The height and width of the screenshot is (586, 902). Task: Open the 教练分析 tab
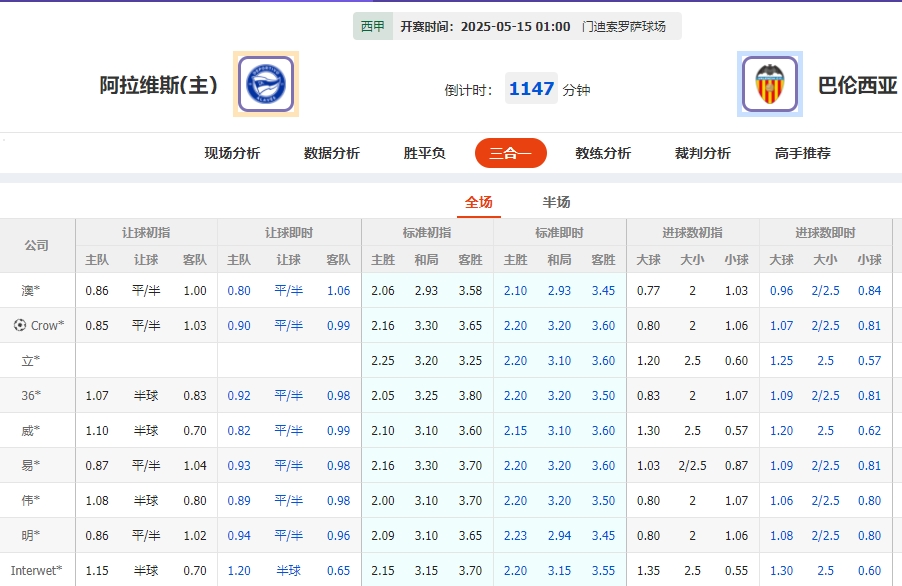(603, 154)
